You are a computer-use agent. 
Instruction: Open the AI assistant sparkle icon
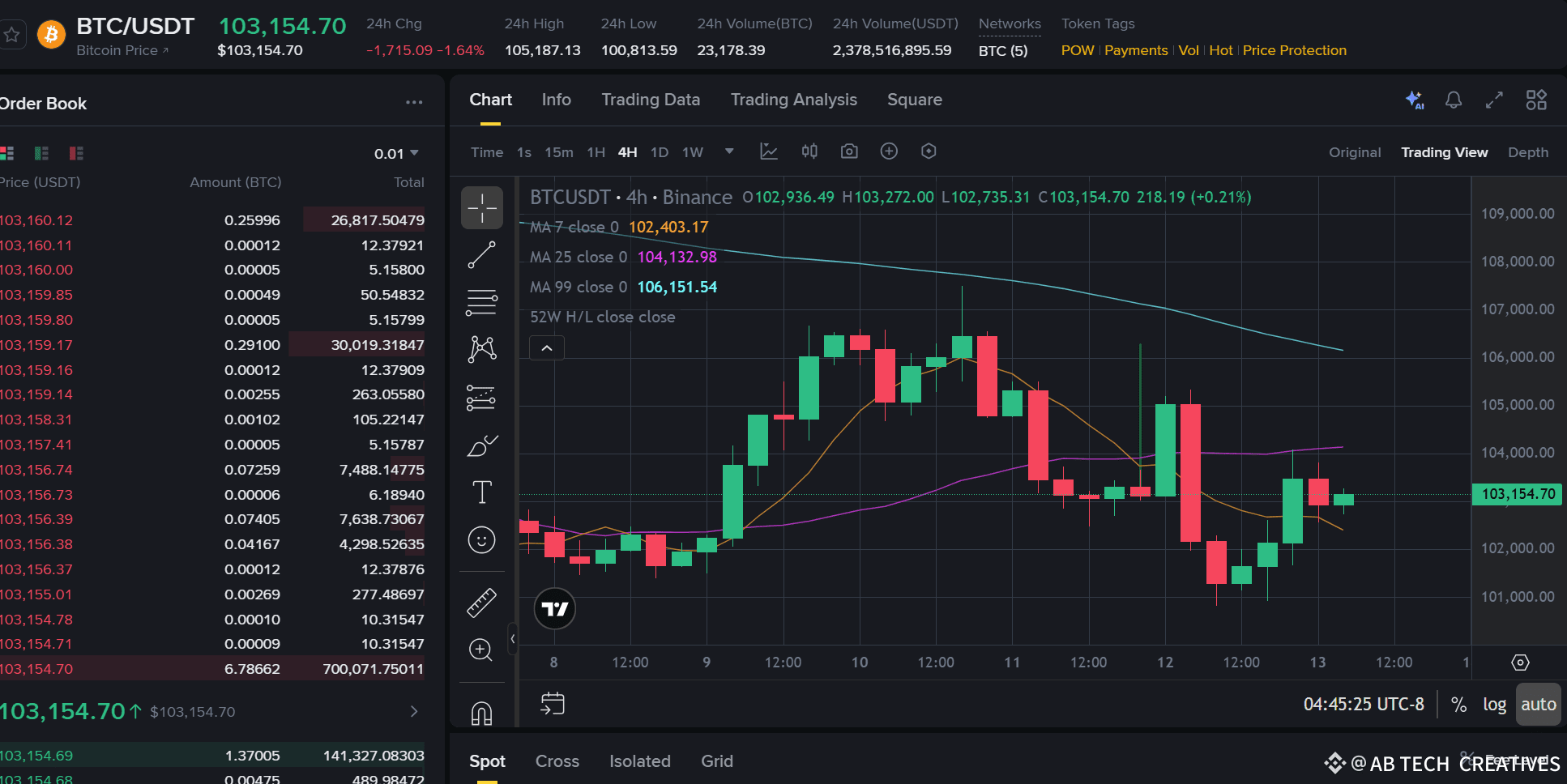tap(1414, 100)
